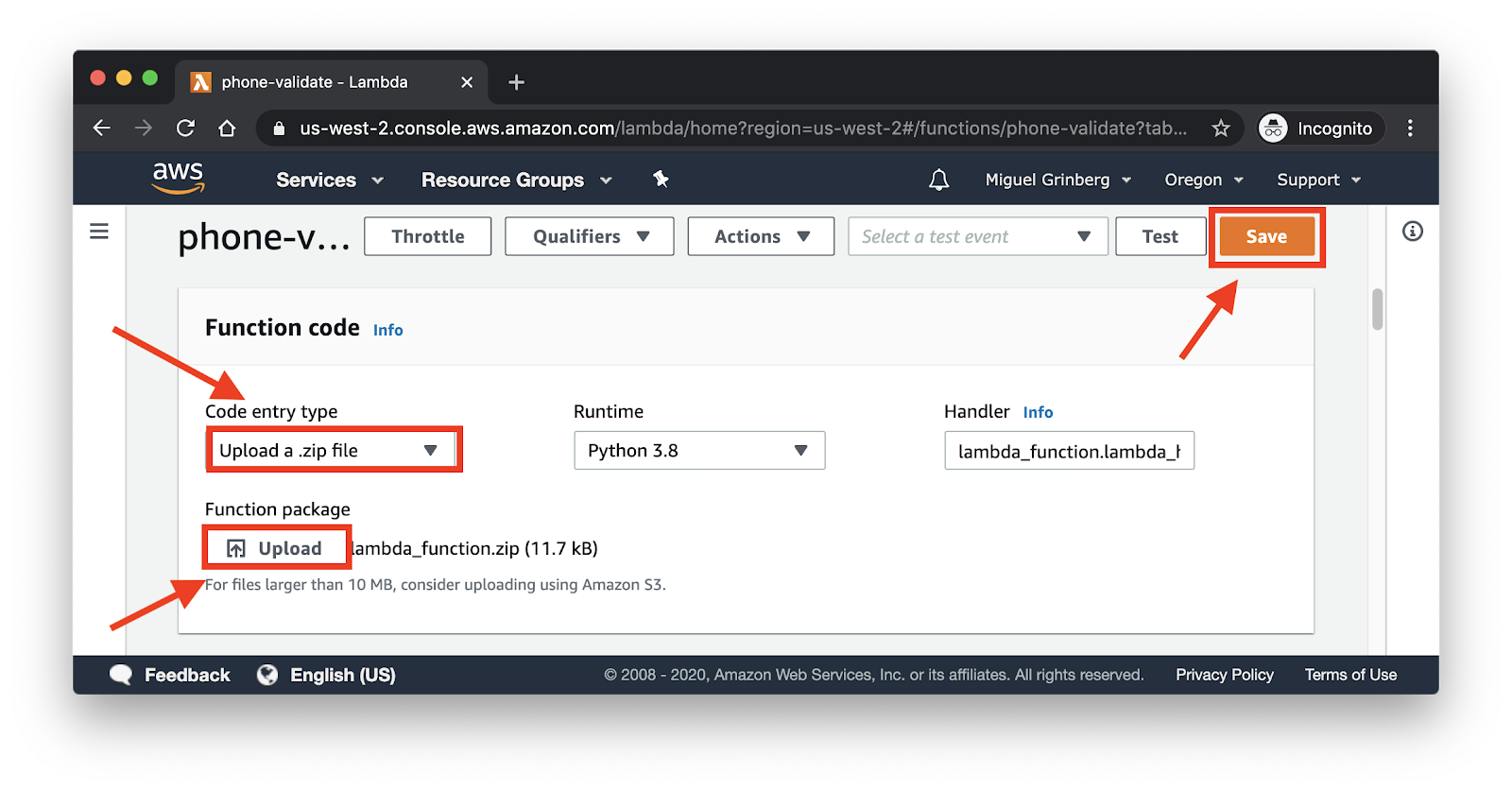The width and height of the screenshot is (1512, 791).
Task: Open a new browser tab with plus
Action: pos(516,82)
